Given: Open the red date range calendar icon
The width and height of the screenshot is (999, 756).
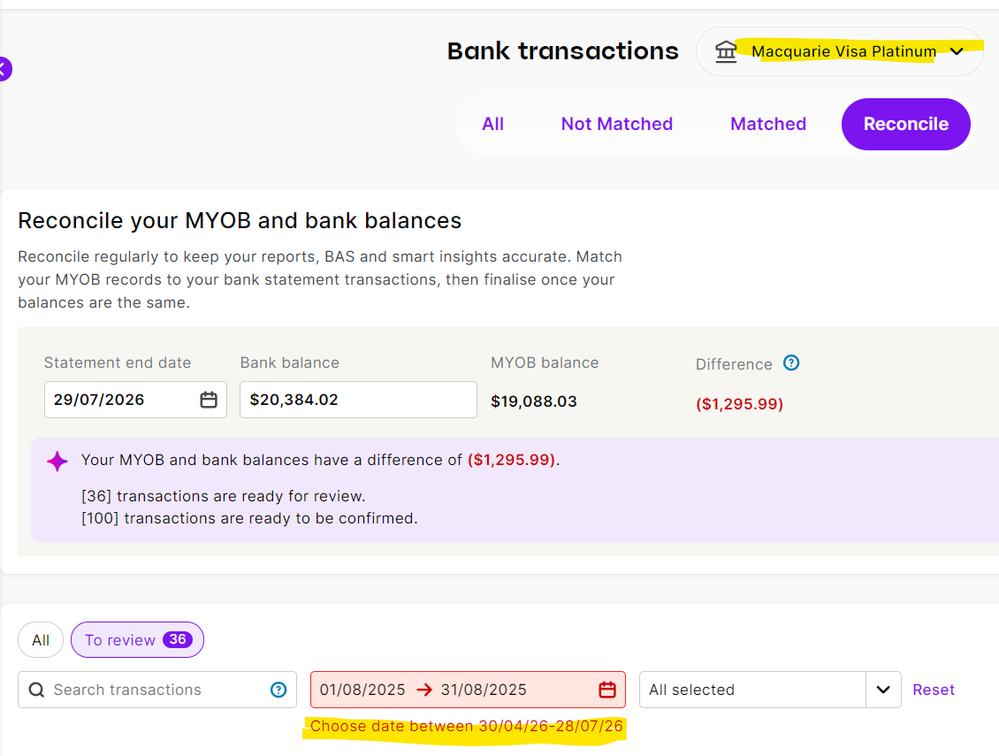Looking at the screenshot, I should point(607,690).
